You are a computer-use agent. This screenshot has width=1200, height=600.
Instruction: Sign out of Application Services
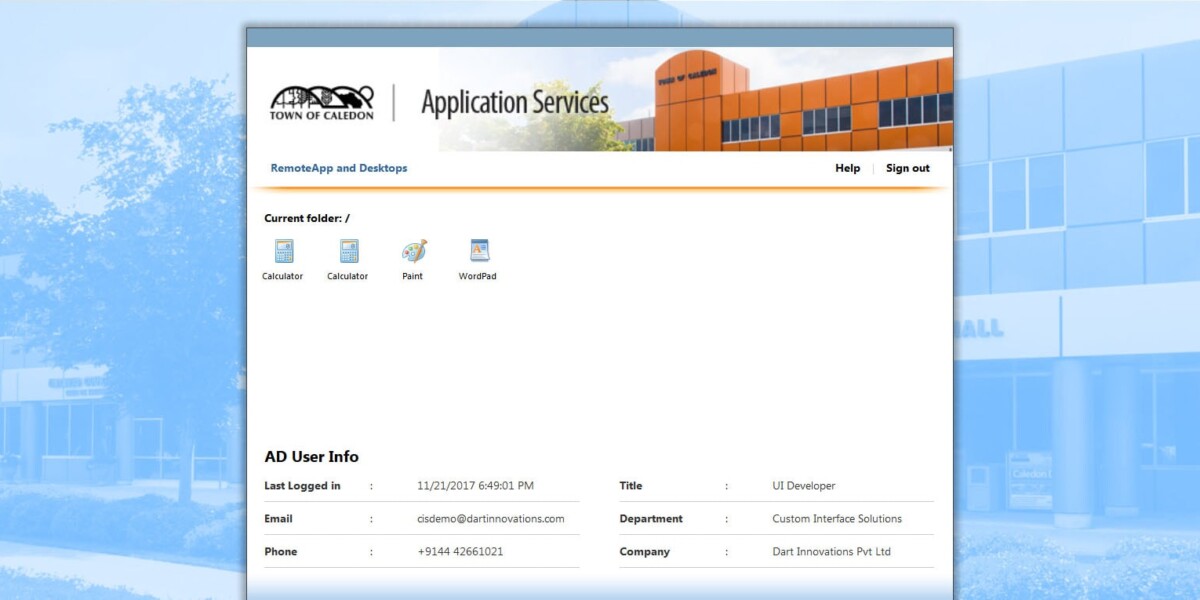907,168
